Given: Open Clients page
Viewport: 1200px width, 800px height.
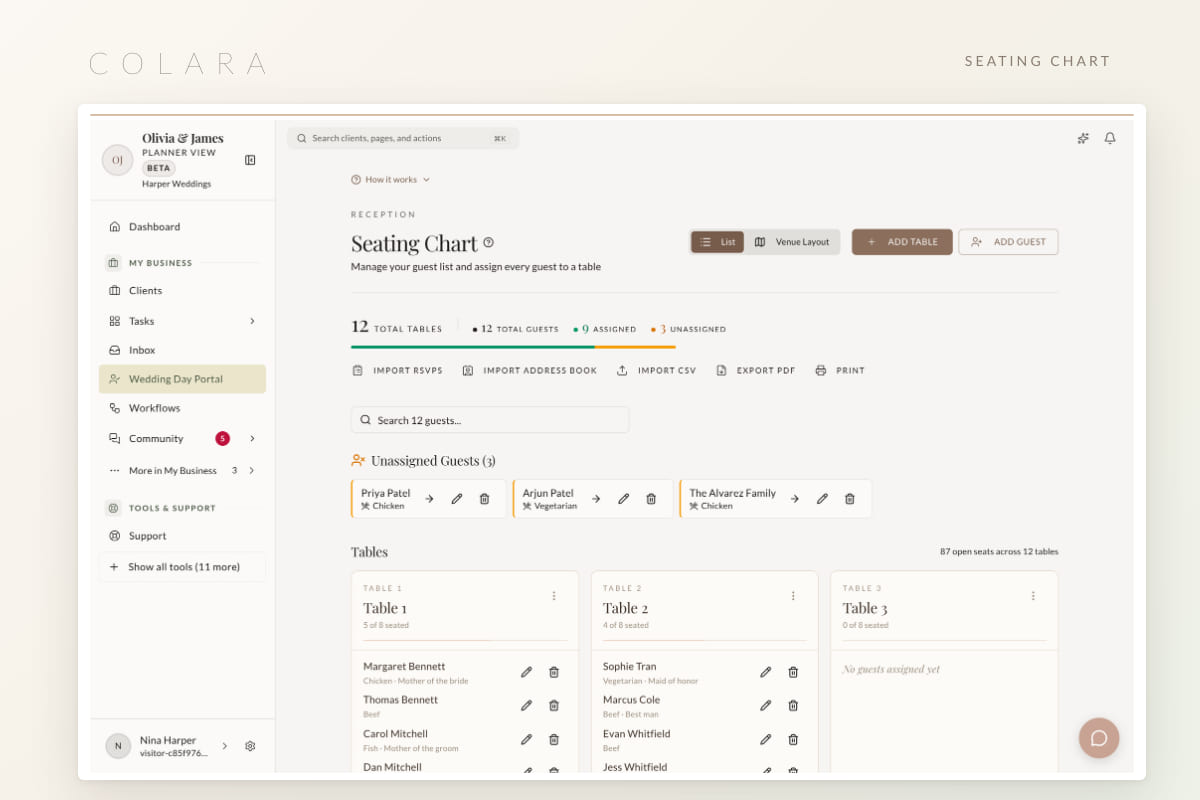Looking at the screenshot, I should coord(182,291).
